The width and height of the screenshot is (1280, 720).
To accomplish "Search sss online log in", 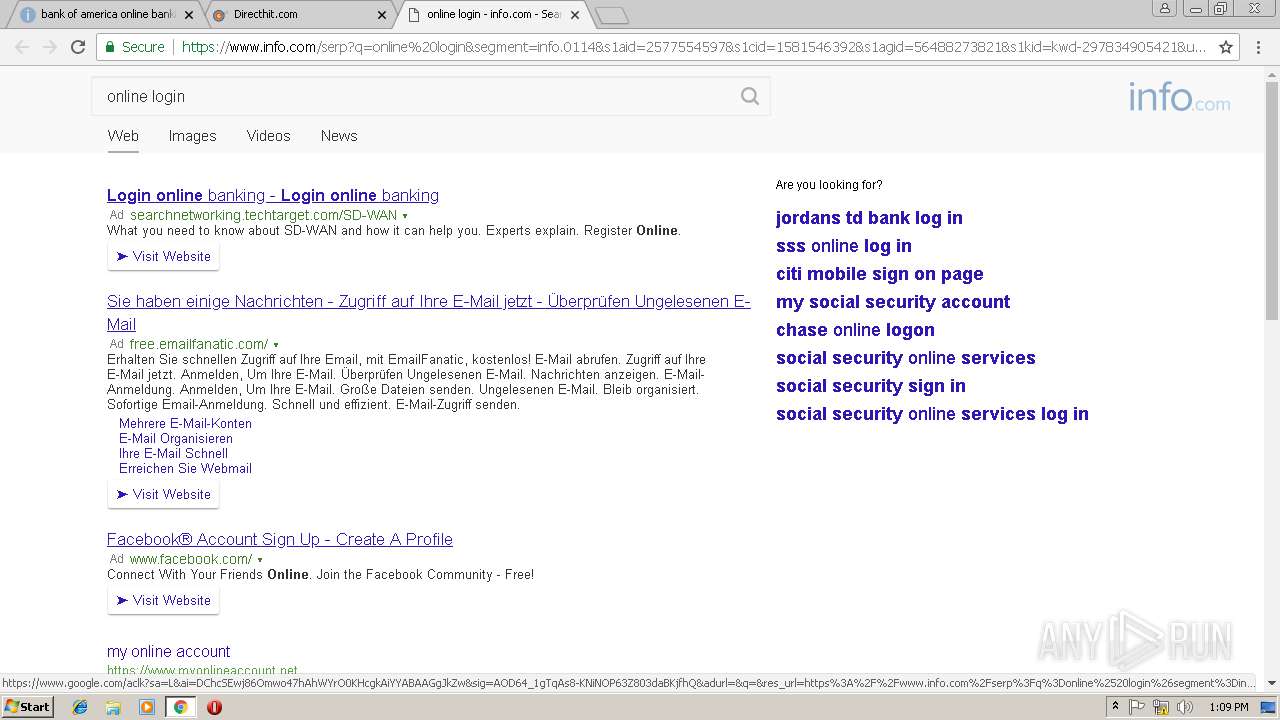I will tap(844, 246).
